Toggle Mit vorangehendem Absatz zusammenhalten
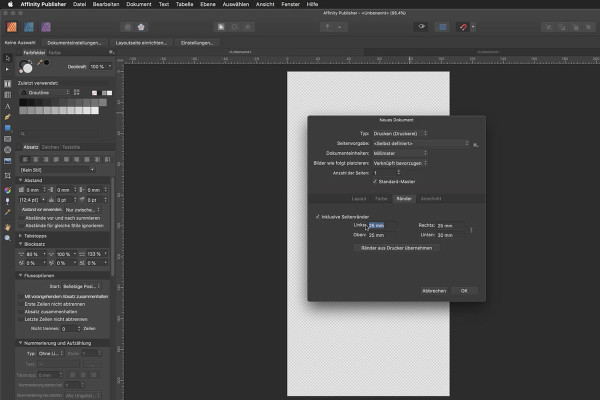Image resolution: width=600 pixels, height=400 pixels. pos(21,296)
